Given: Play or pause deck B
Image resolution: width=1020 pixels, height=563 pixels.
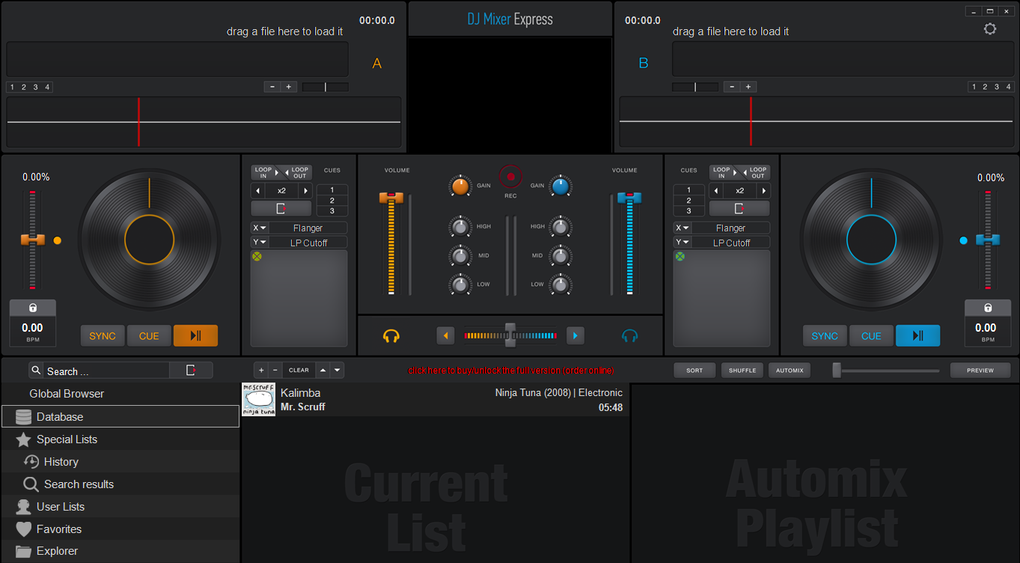Looking at the screenshot, I should (x=918, y=336).
